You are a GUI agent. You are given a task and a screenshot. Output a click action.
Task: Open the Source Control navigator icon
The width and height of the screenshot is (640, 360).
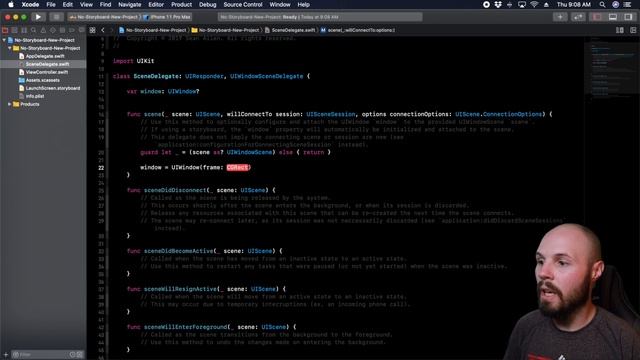point(15,30)
